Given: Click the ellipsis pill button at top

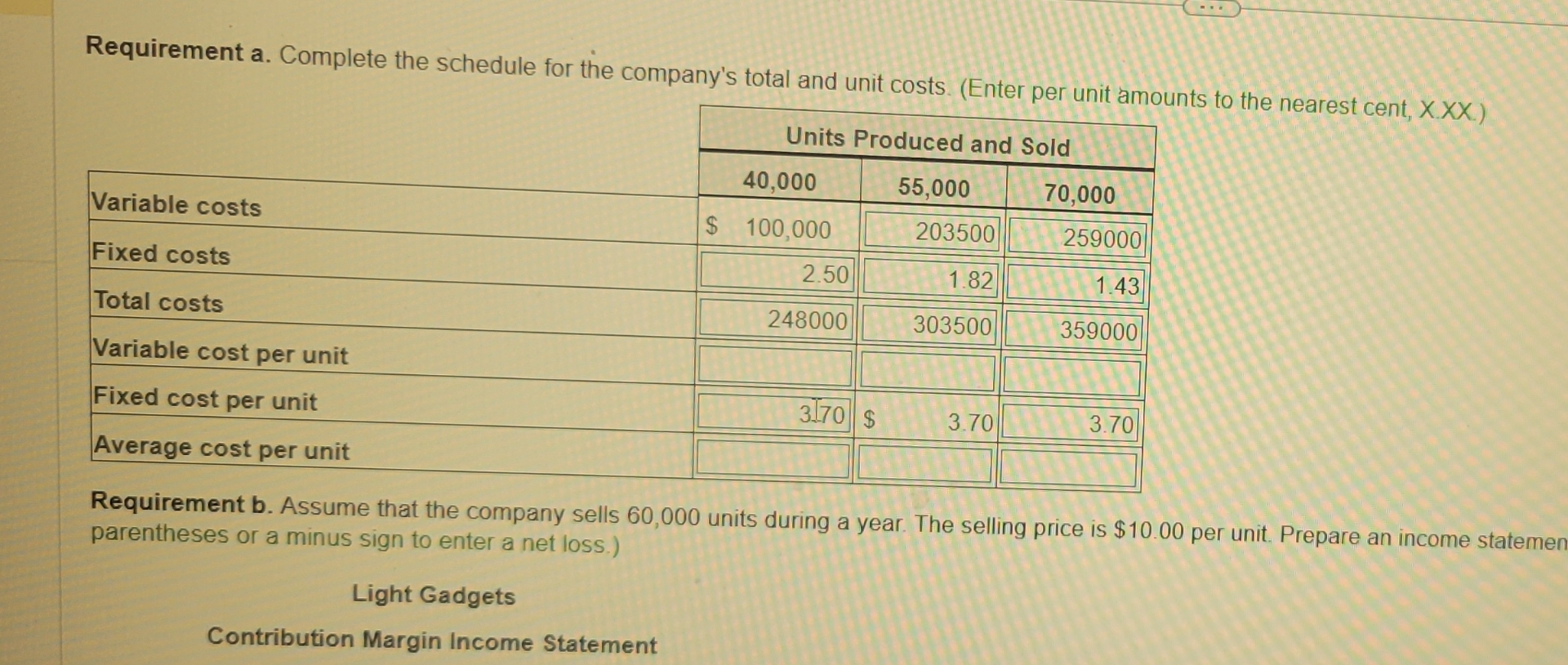Looking at the screenshot, I should [x=1213, y=8].
